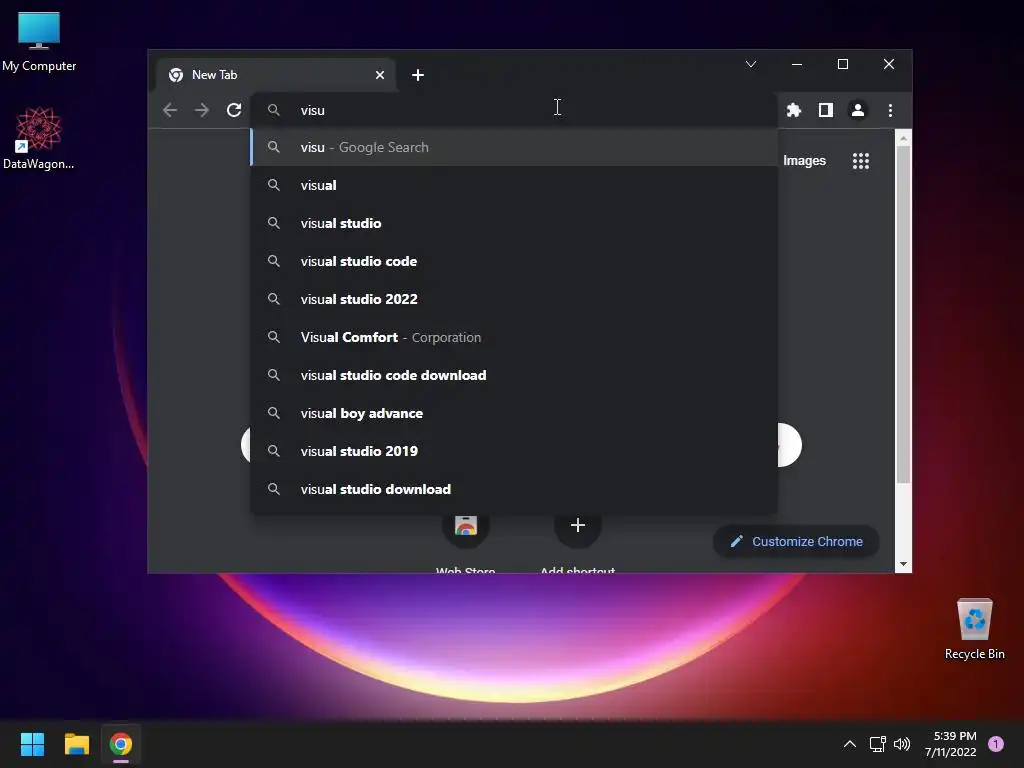Select the Recycle Bin desktop icon
1024x768 pixels.
tap(974, 629)
